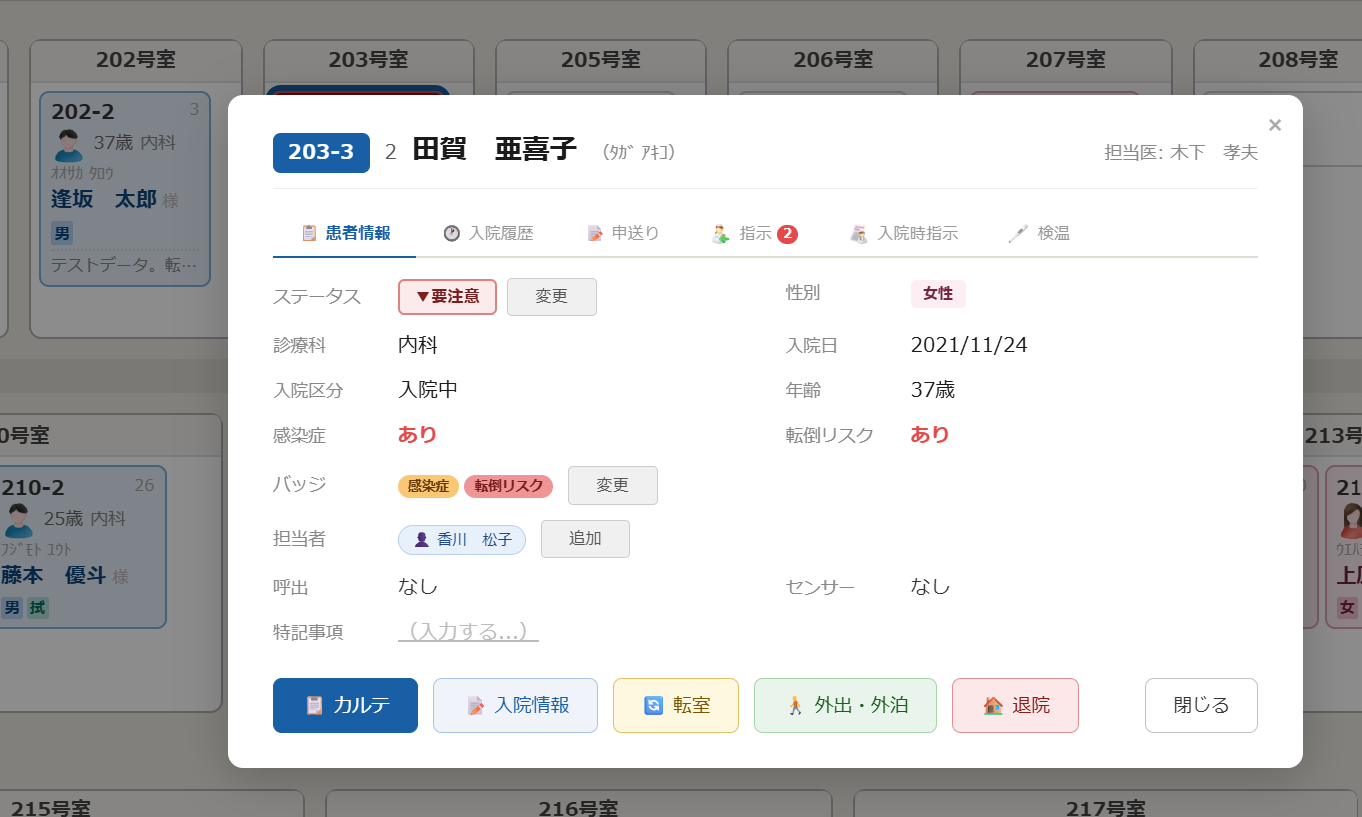The width and height of the screenshot is (1362, 817).
Task: Click the 入院情報 button
Action: click(x=515, y=705)
